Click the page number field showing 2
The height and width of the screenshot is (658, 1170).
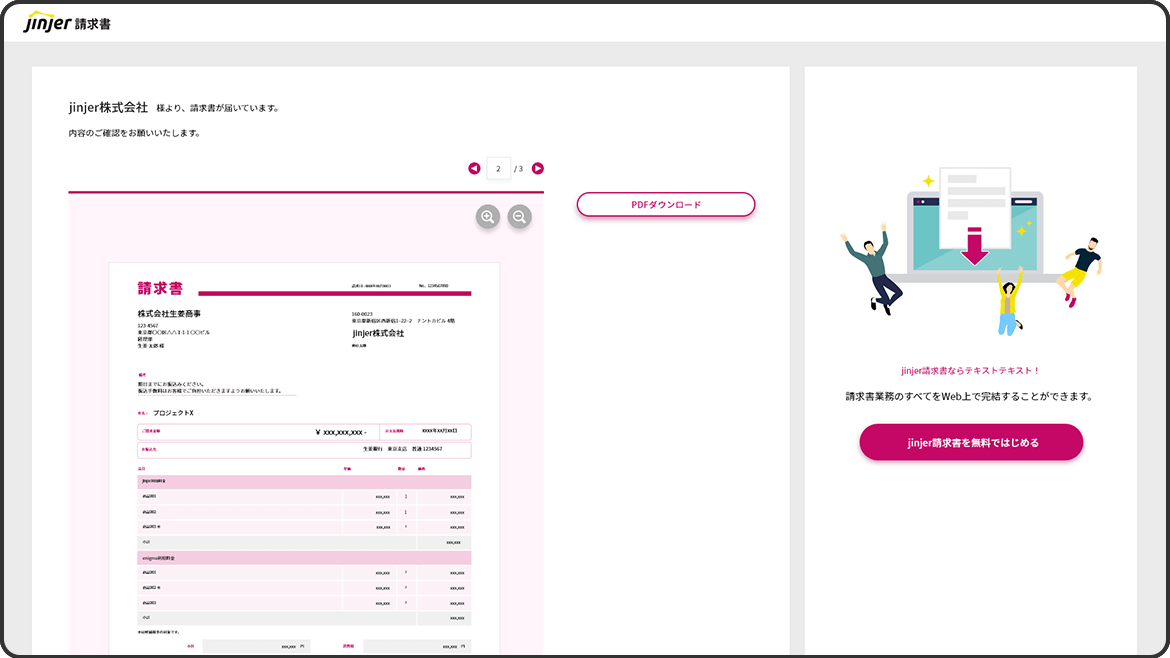[498, 169]
